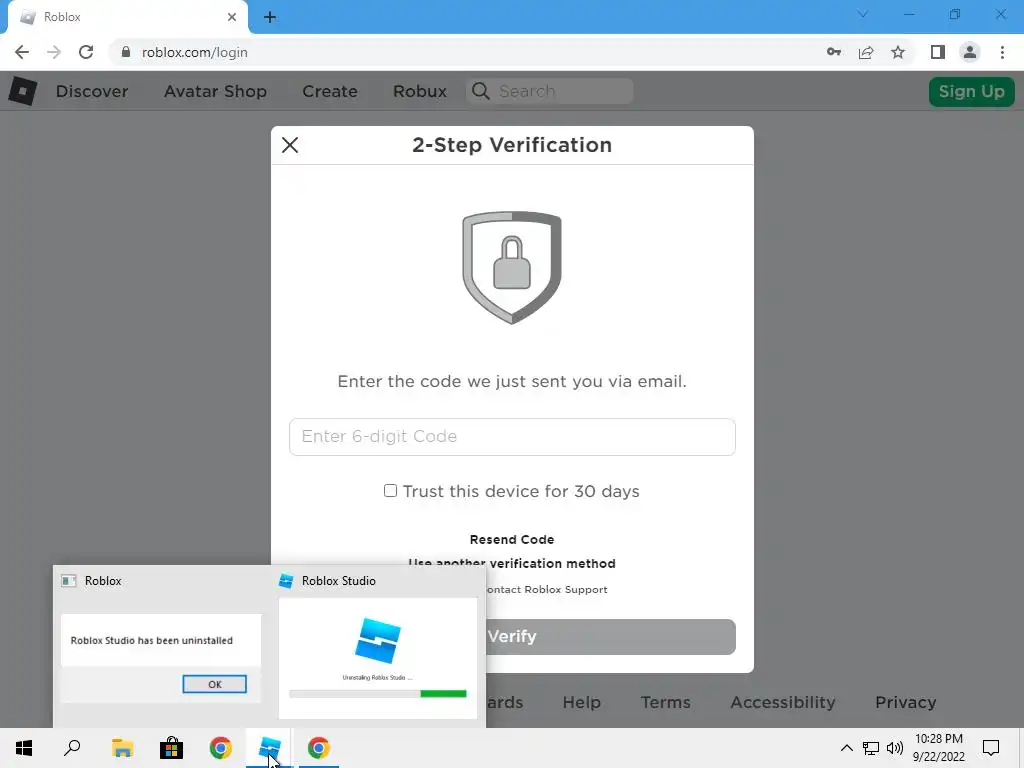The height and width of the screenshot is (768, 1024).
Task: Close the 2-Step Verification dialog
Action: coord(290,145)
